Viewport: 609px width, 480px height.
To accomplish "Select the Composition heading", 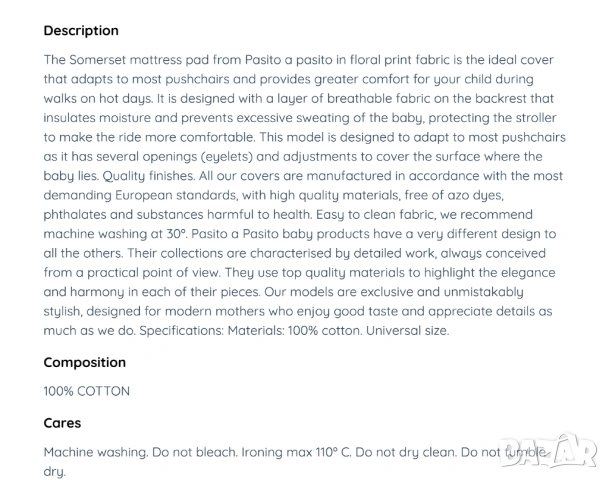I will point(85,362).
